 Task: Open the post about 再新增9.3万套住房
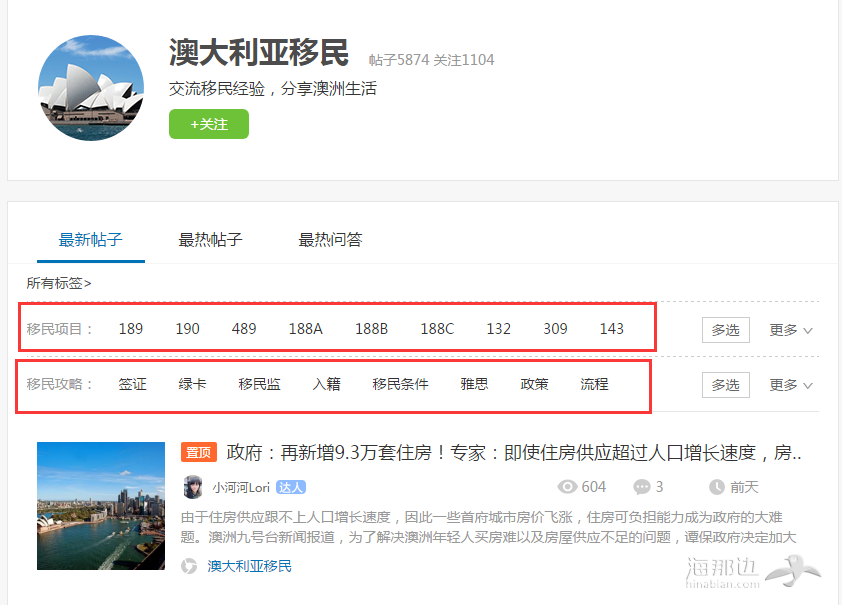(x=514, y=453)
